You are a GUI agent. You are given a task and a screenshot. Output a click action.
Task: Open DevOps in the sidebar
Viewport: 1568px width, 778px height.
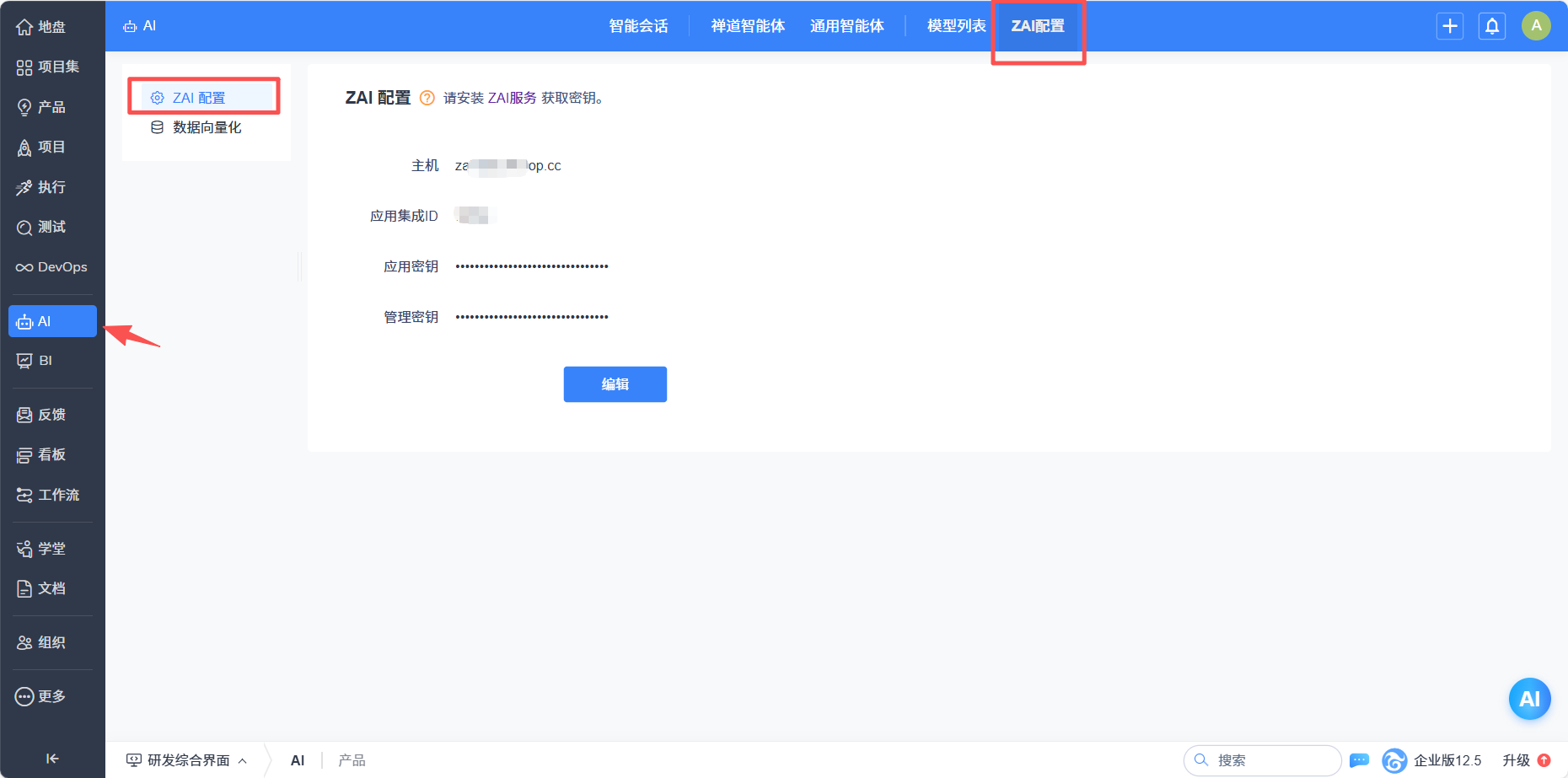(52, 267)
